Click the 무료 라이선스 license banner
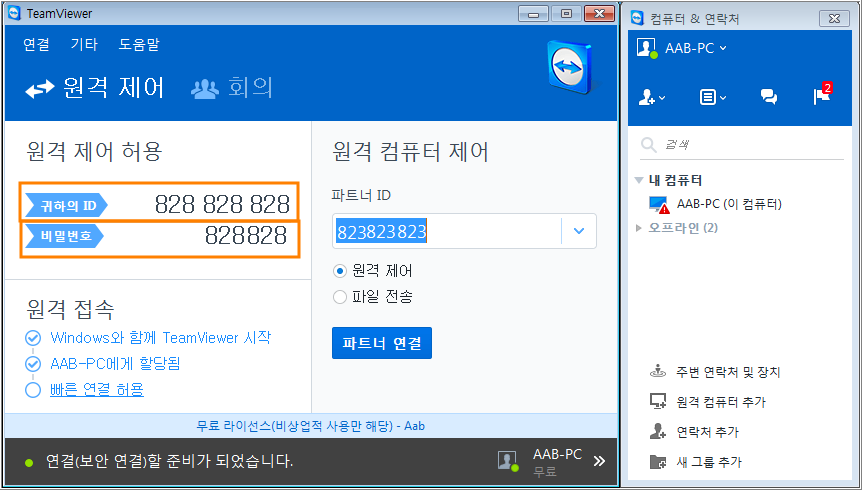Image resolution: width=862 pixels, height=490 pixels. (311, 426)
